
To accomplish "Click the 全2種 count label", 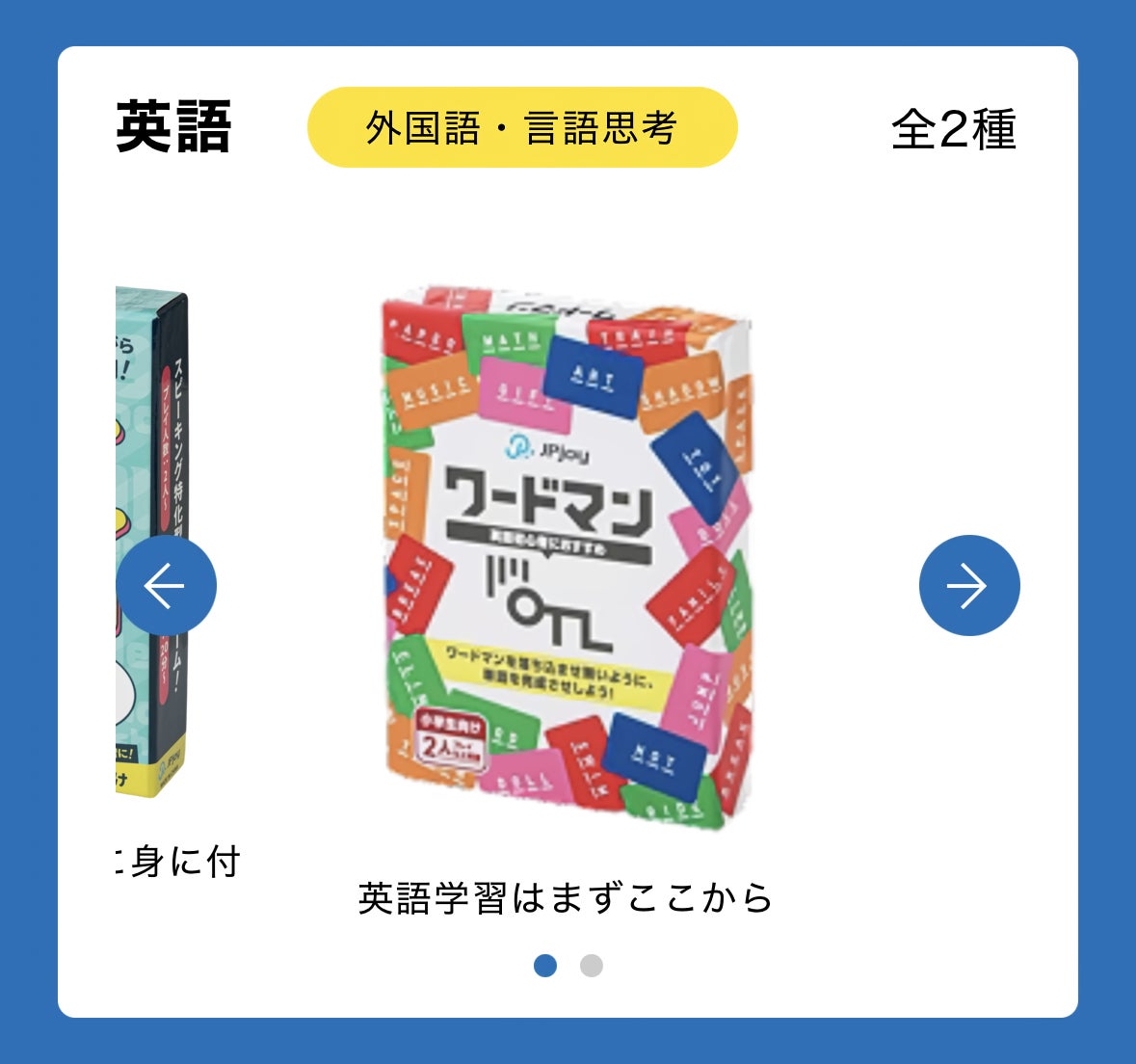I will click(954, 129).
